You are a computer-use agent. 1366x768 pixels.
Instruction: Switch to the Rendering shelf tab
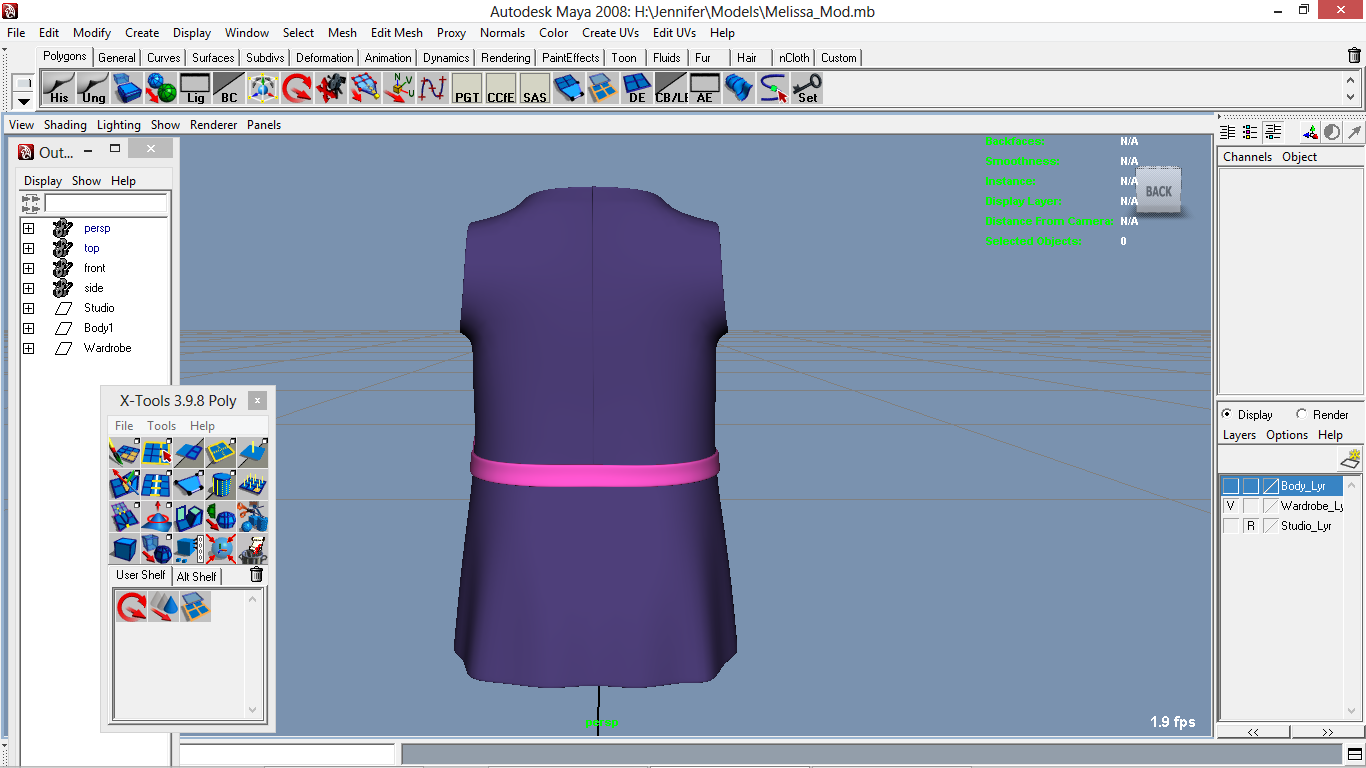pyautogui.click(x=505, y=58)
